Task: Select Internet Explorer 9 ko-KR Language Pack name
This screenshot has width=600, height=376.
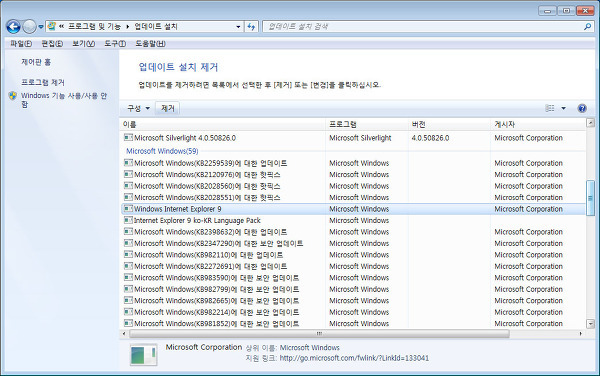Action: [x=197, y=220]
